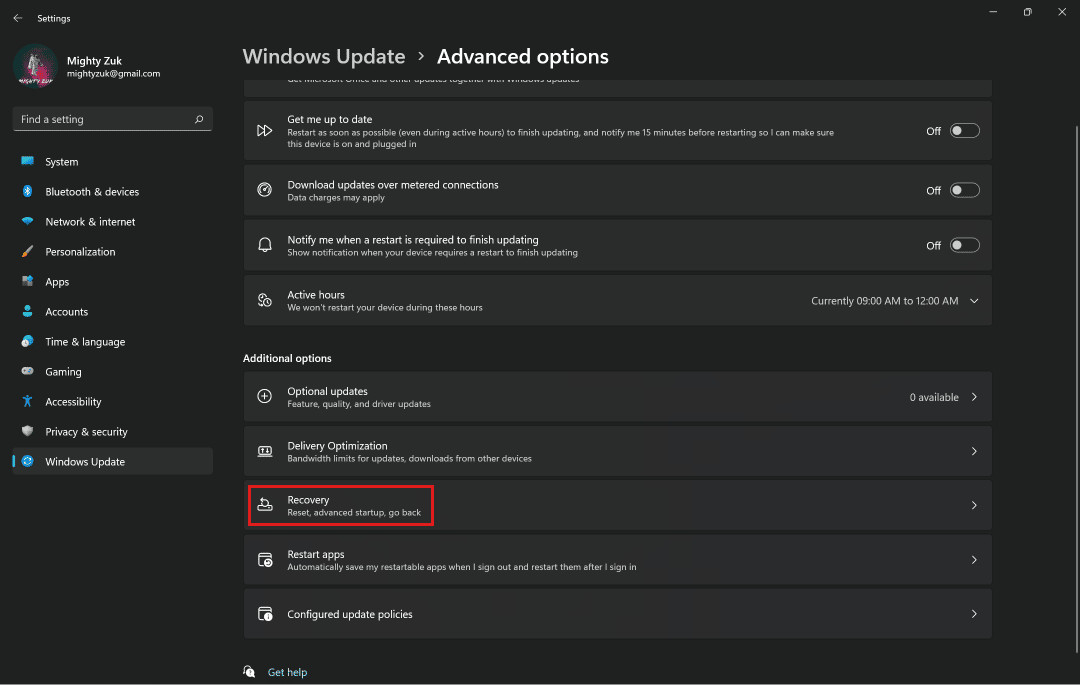
Task: Open Optional updates via its chevron
Action: tap(974, 397)
